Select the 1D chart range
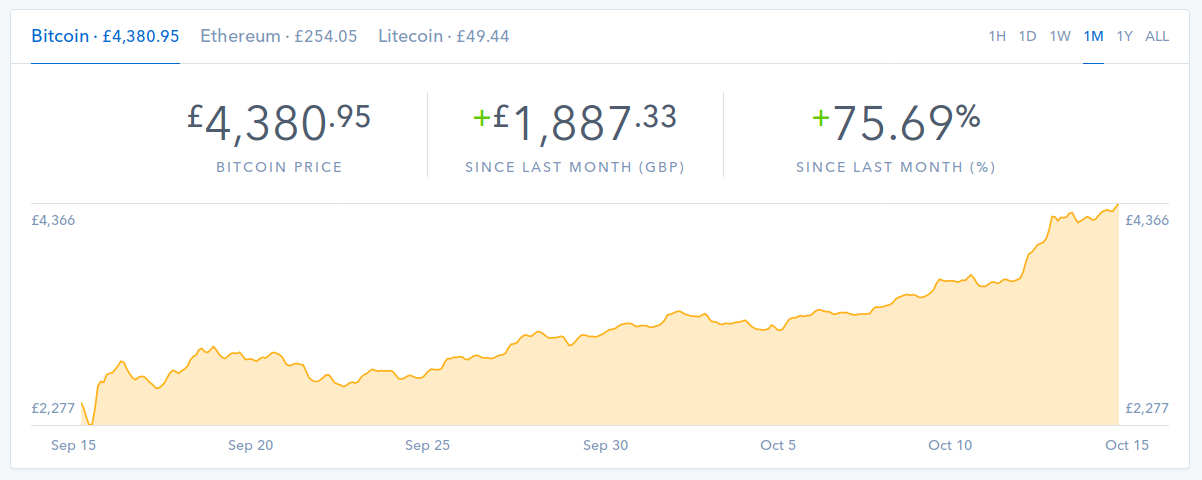The image size is (1202, 480). coord(1027,37)
